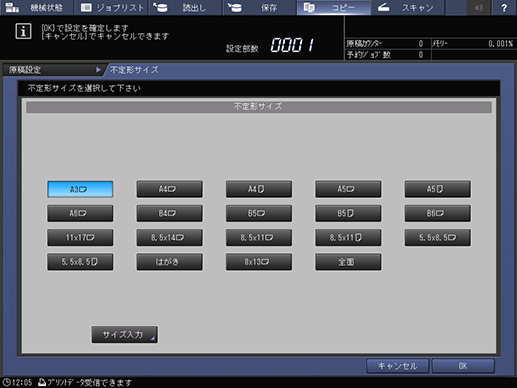Click キャンセル to cancel the settings
The width and height of the screenshot is (517, 388).
[x=397, y=366]
